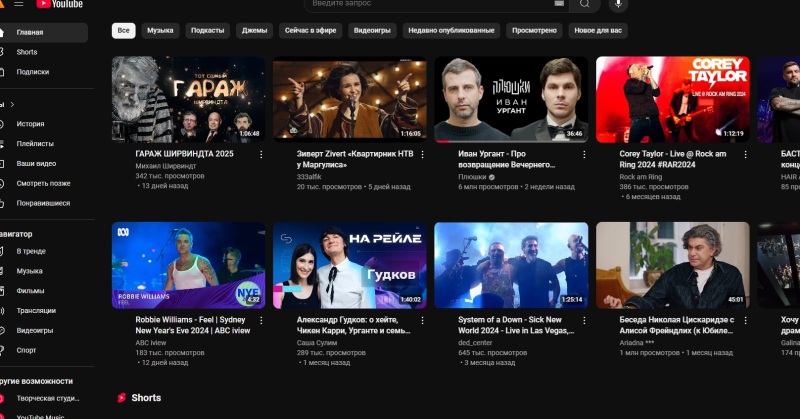The width and height of the screenshot is (800, 419).
Task: Open the hamburger guide menu
Action: click(x=18, y=4)
